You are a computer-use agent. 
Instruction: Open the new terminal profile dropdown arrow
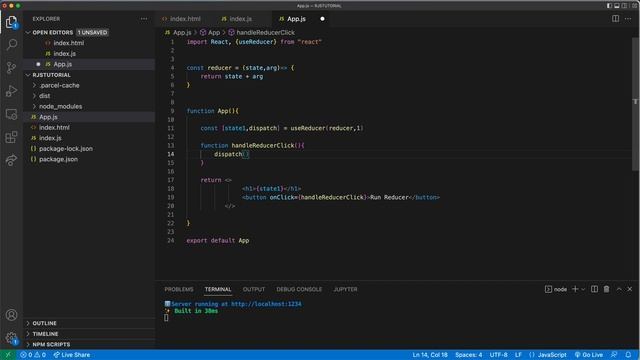click(x=583, y=289)
